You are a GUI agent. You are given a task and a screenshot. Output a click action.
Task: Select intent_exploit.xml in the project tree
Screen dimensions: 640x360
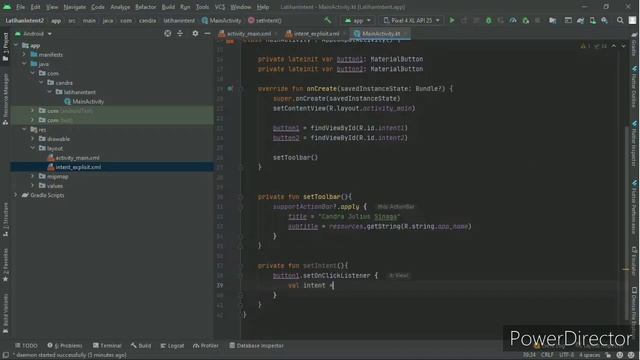tap(74, 167)
